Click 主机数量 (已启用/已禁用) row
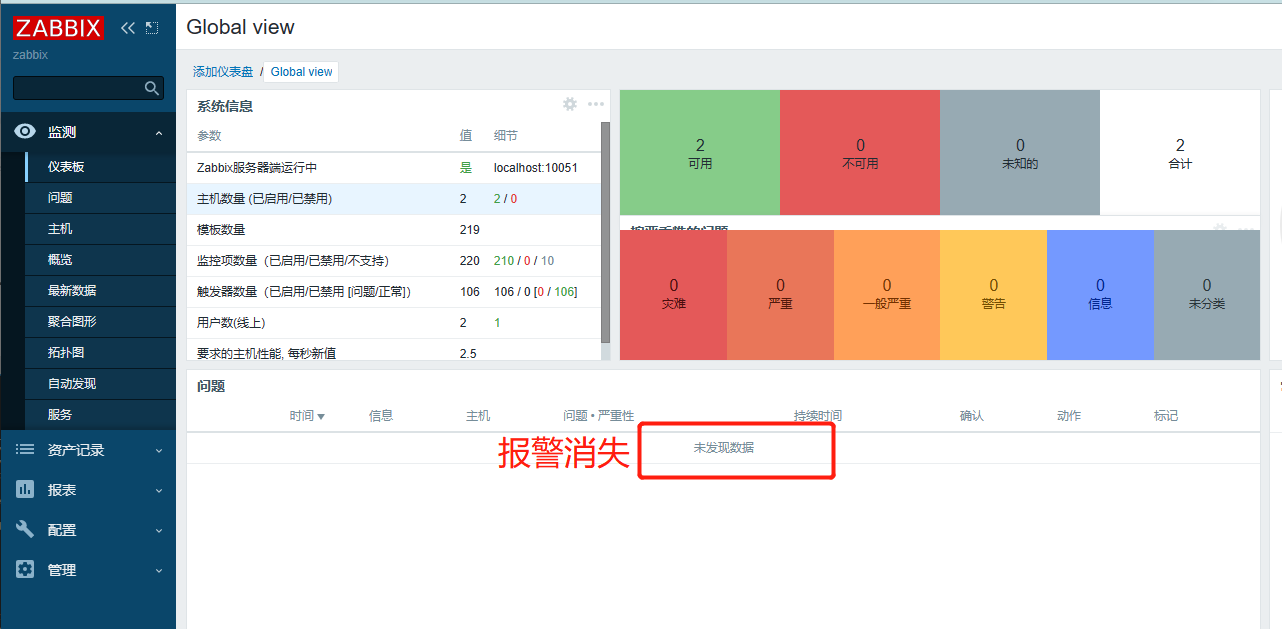This screenshot has height=629, width=1282. (x=393, y=199)
